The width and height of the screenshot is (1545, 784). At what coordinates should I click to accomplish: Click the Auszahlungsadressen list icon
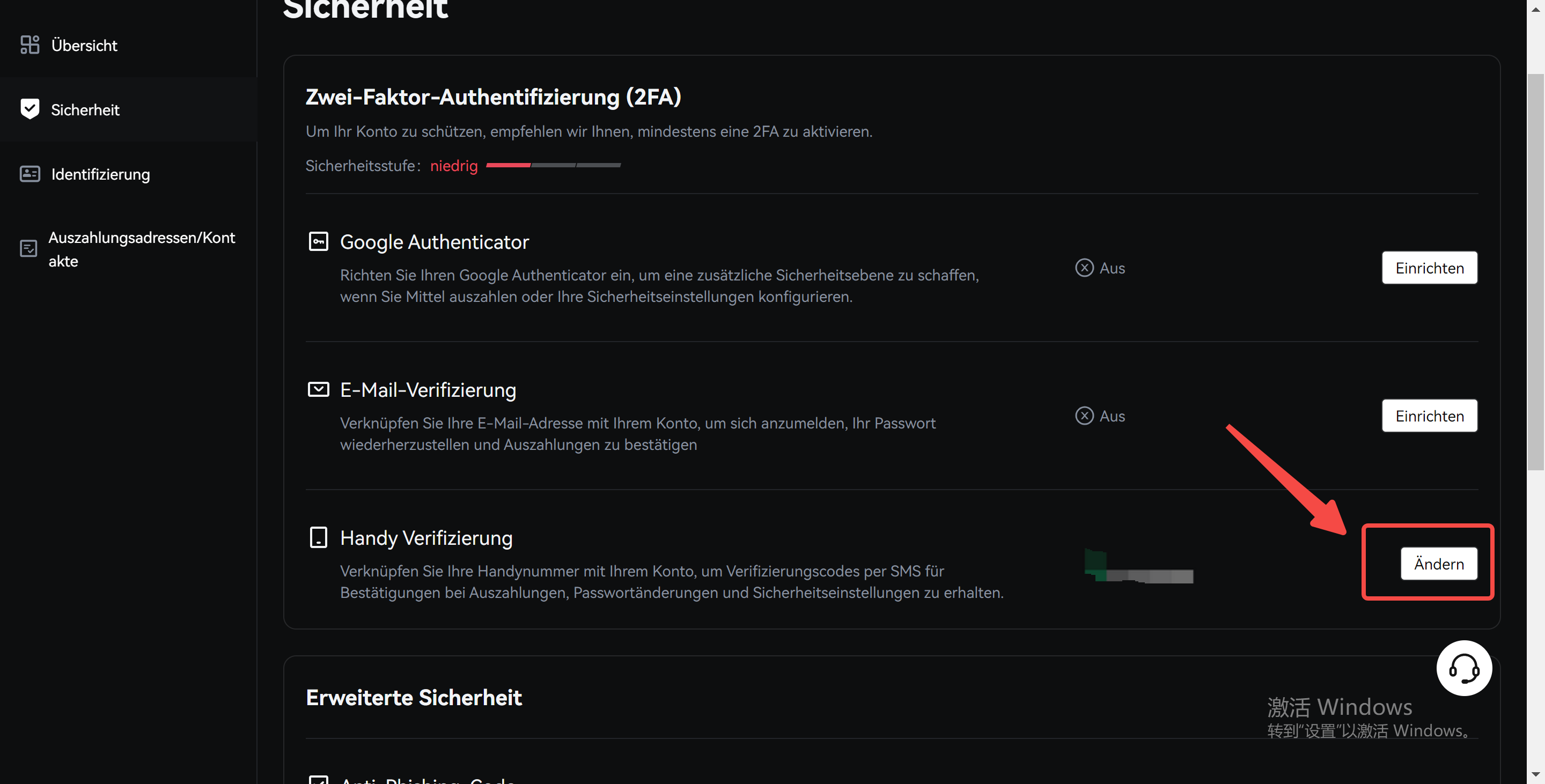pos(28,249)
